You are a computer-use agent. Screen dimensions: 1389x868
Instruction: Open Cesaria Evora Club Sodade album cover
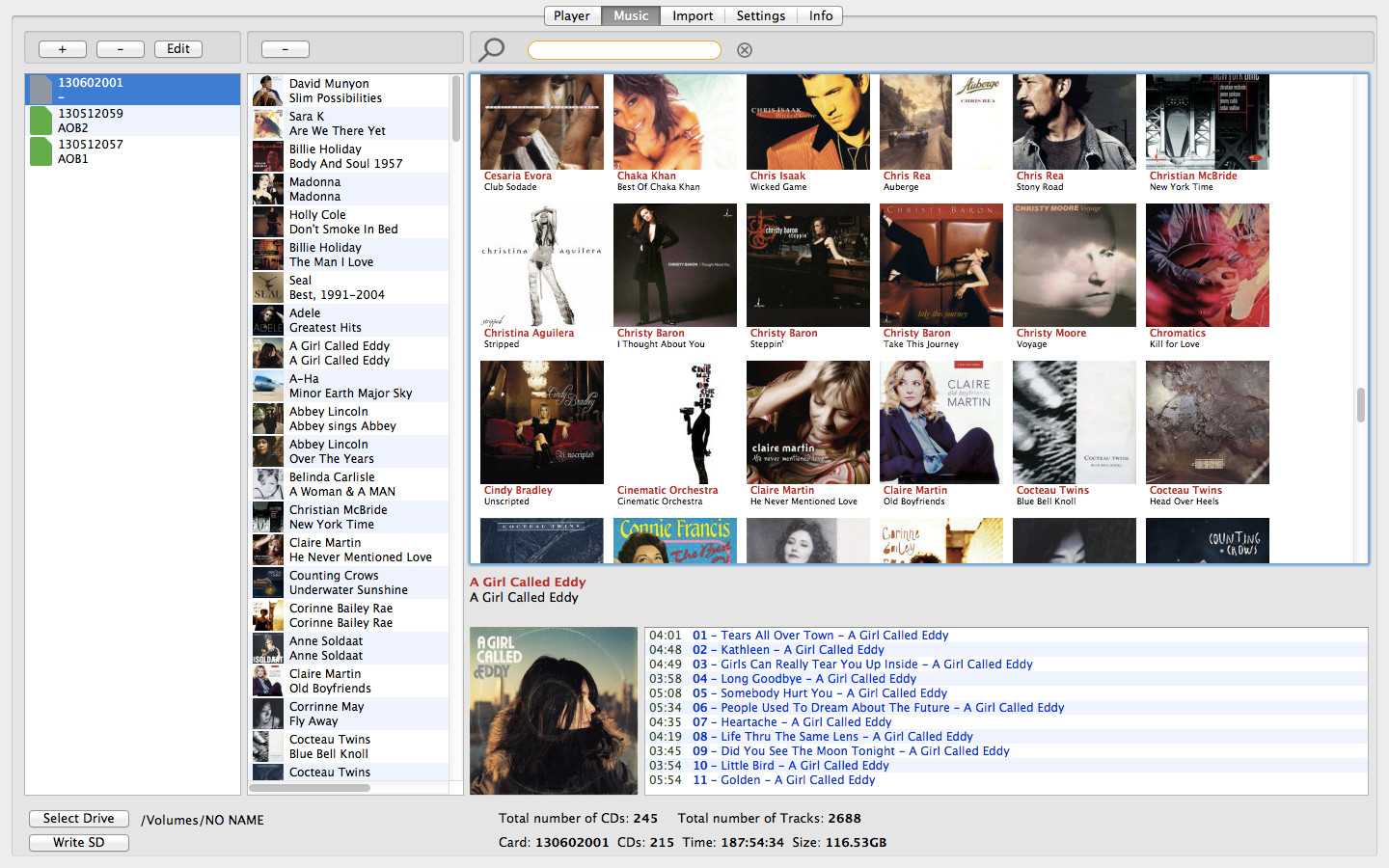click(542, 122)
